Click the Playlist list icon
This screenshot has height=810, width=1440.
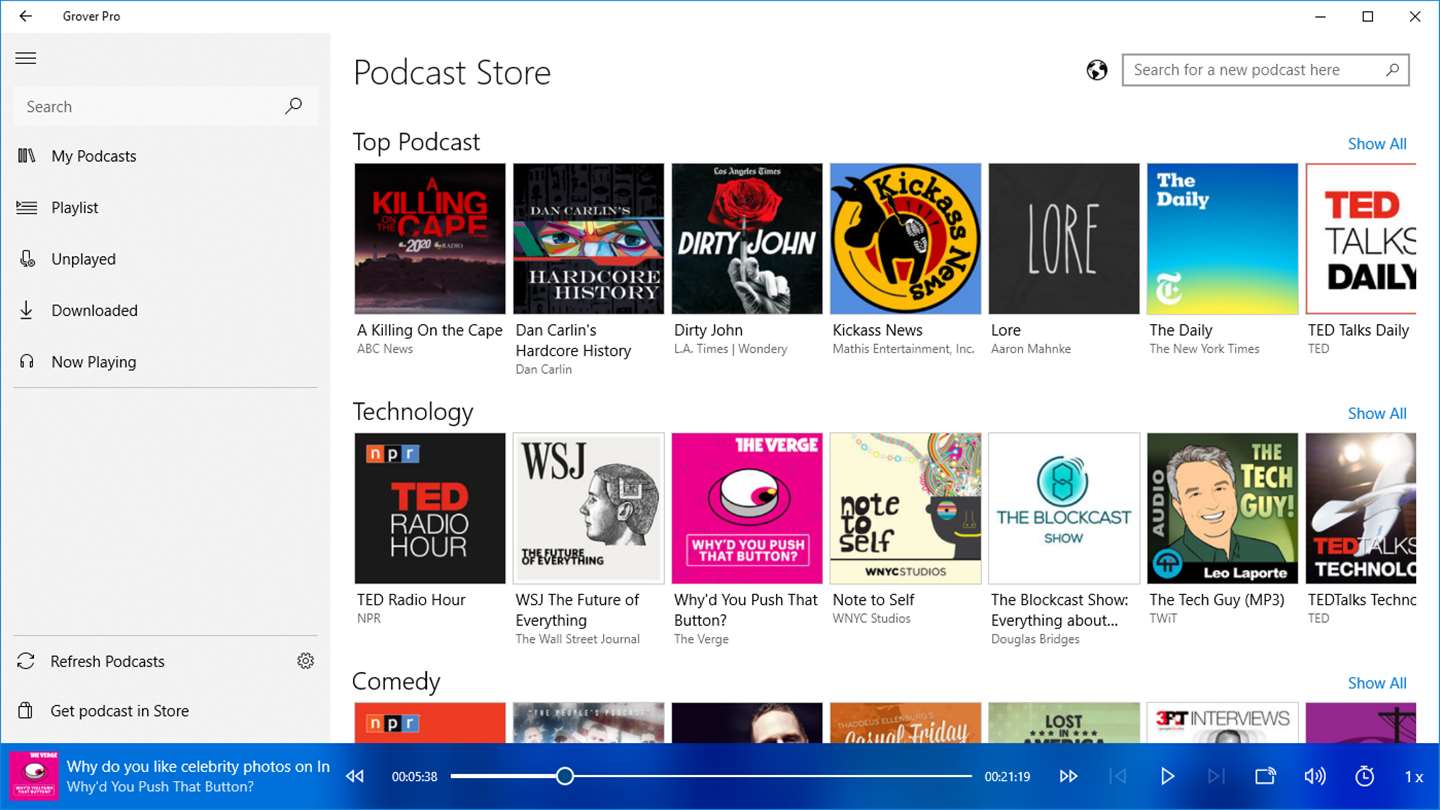click(x=27, y=207)
